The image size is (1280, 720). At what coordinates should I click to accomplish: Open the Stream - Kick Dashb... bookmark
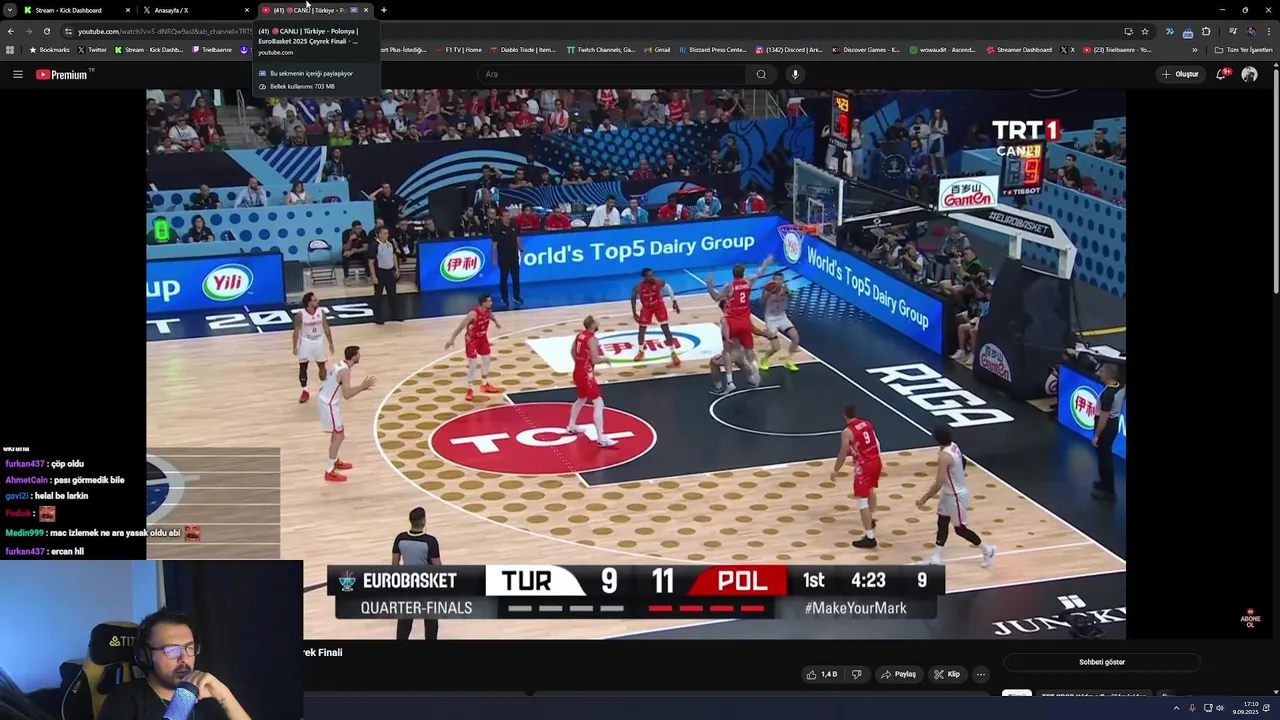149,49
